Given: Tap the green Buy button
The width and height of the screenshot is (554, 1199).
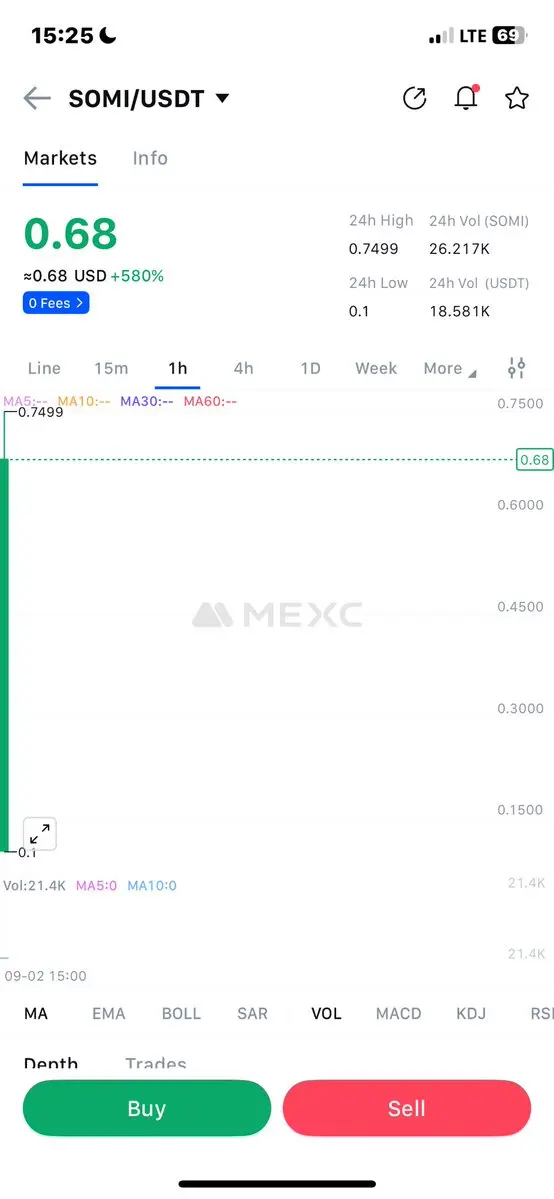Looking at the screenshot, I should coord(147,1108).
